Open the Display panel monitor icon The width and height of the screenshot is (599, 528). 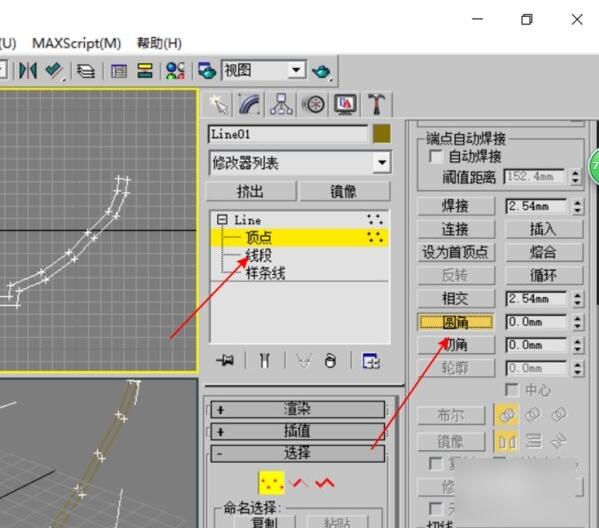(x=345, y=104)
